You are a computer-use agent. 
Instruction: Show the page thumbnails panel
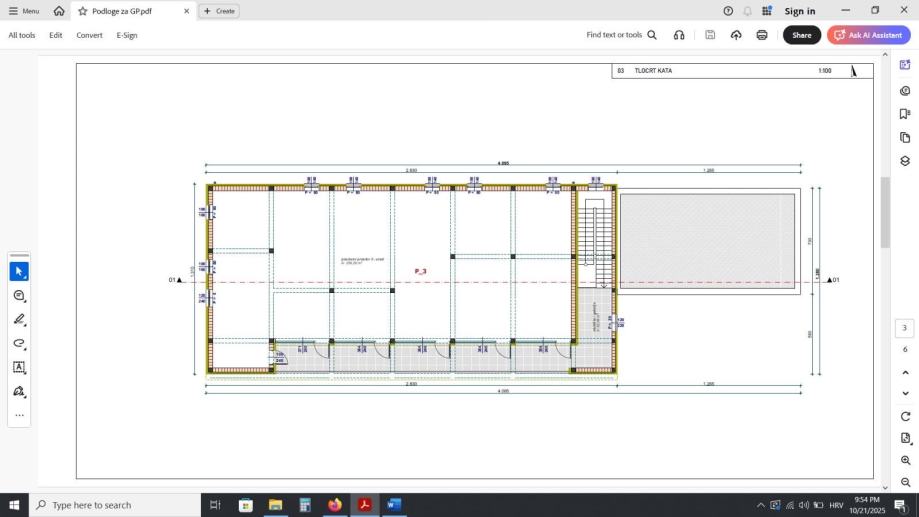tap(905, 137)
